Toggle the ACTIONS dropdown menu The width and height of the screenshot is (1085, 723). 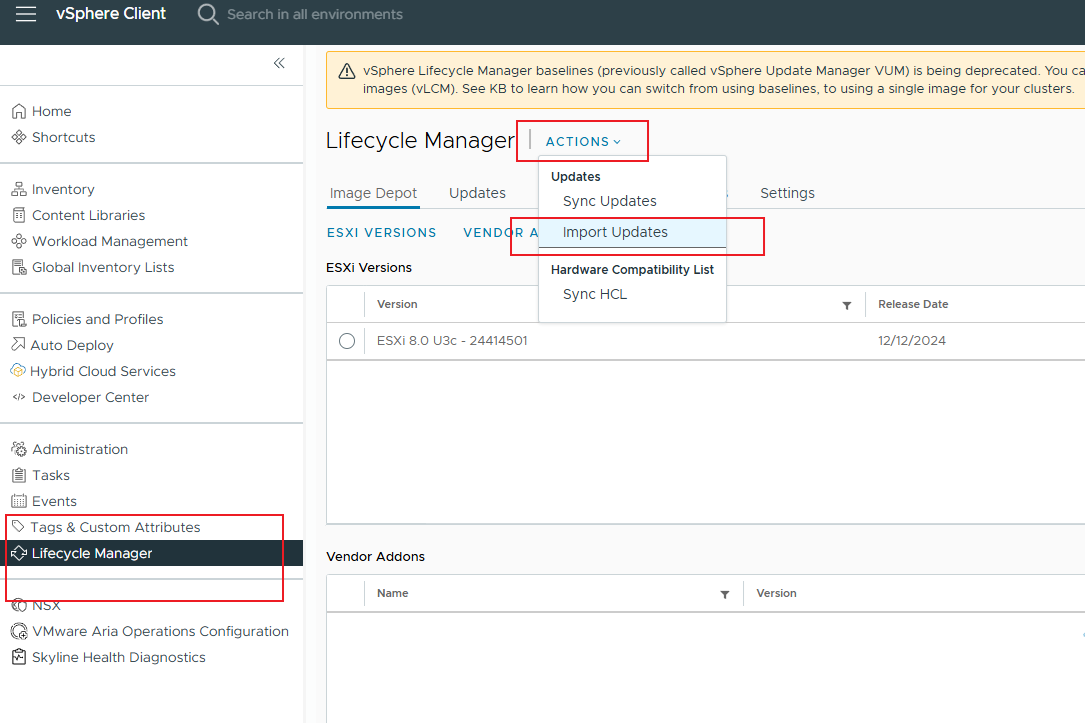[583, 142]
